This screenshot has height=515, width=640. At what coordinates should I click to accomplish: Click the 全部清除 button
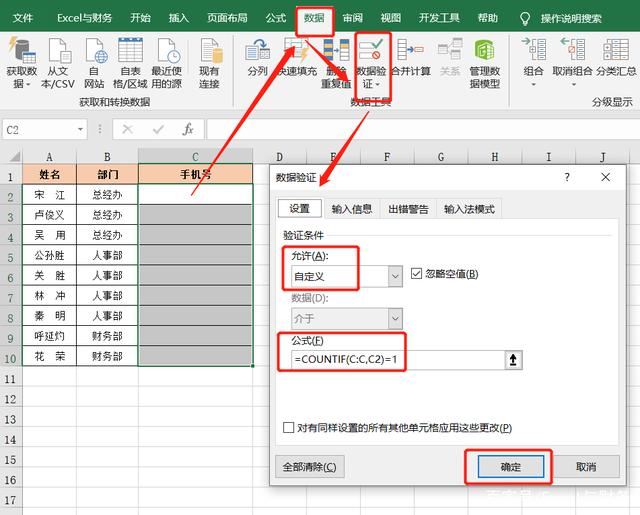[x=309, y=466]
